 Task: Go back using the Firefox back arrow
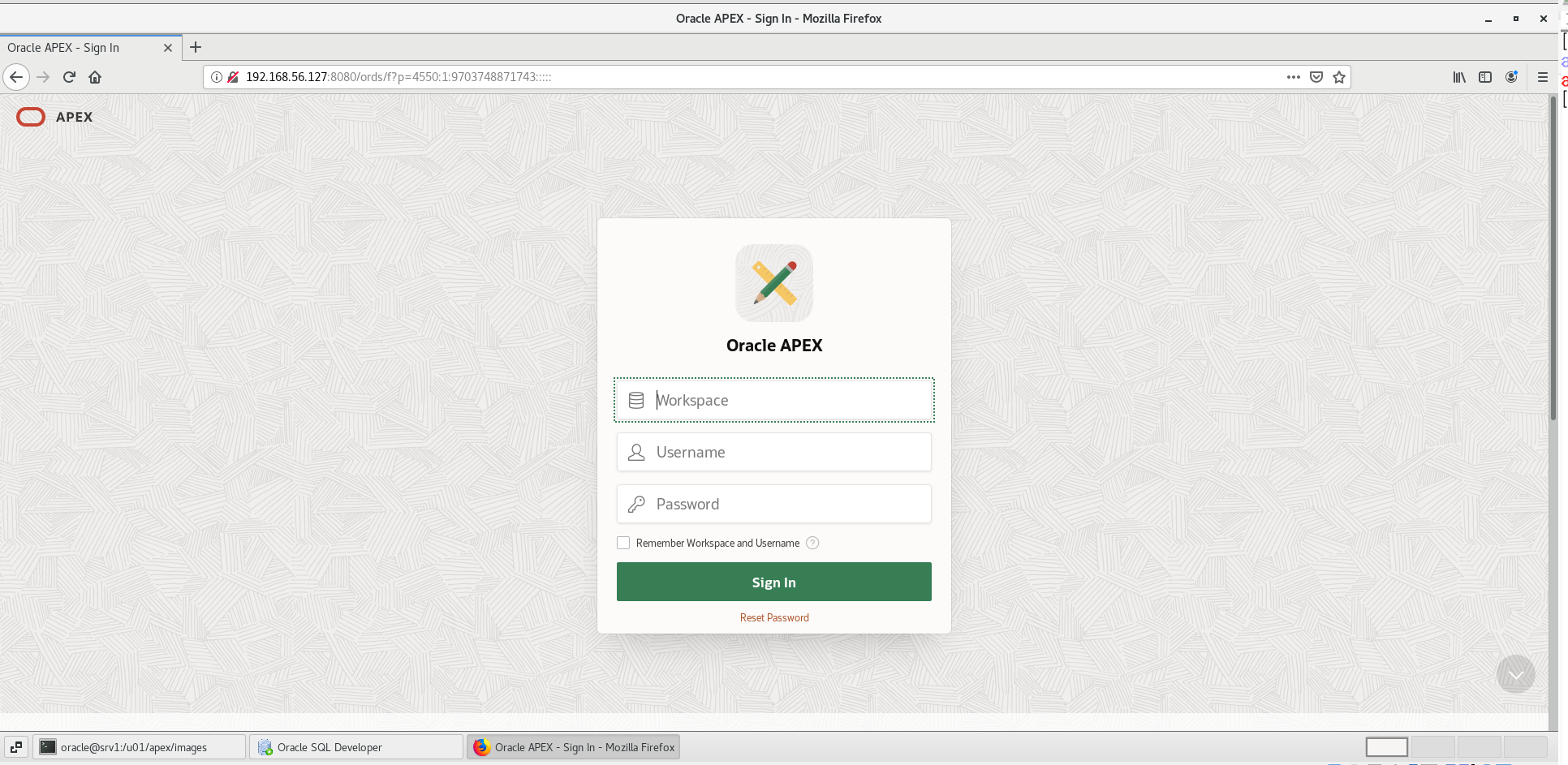pyautogui.click(x=16, y=77)
